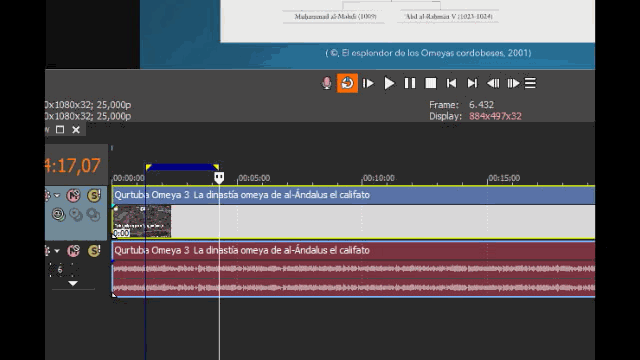640x360 pixels.
Task: Click the orange timecode display
Action: (x=73, y=166)
